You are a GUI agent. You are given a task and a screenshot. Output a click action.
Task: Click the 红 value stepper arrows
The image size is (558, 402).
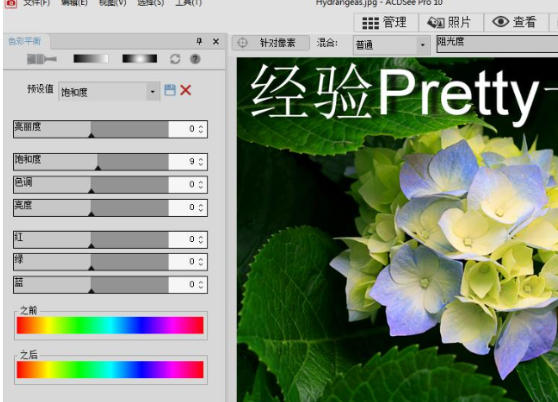click(x=201, y=239)
